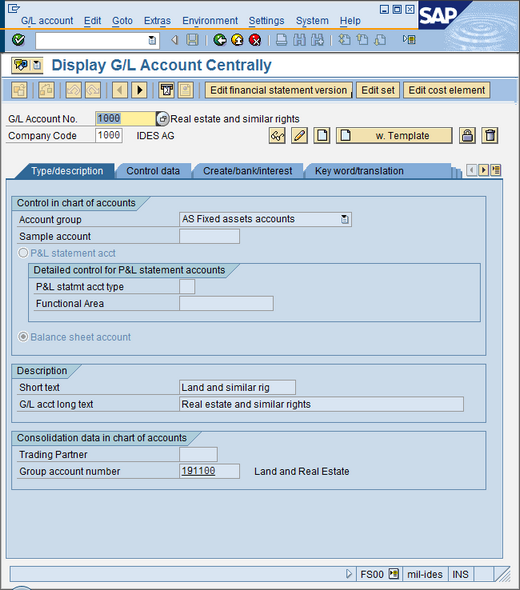Expand the status bar triangle arrow
520x590 pixels.
click(x=349, y=574)
